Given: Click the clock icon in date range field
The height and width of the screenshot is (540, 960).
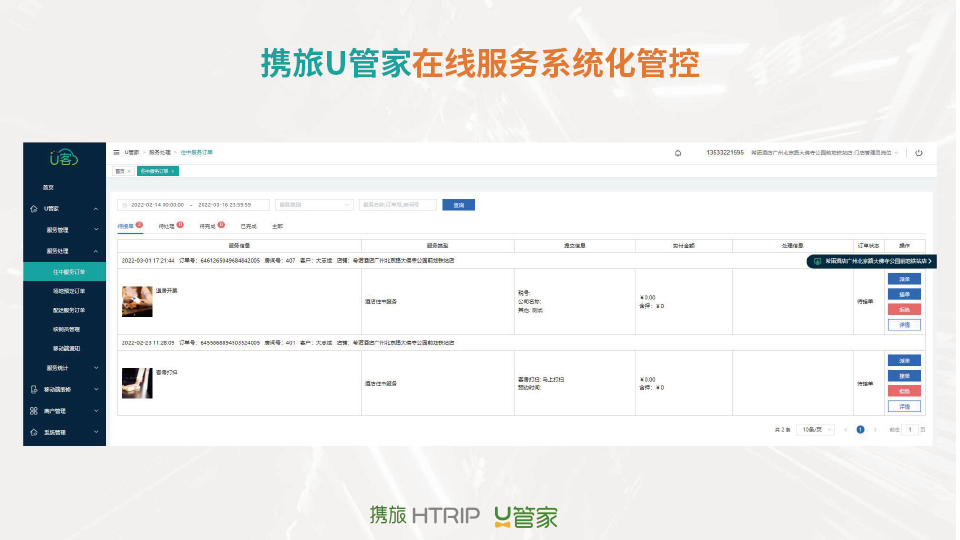Looking at the screenshot, I should point(124,205).
